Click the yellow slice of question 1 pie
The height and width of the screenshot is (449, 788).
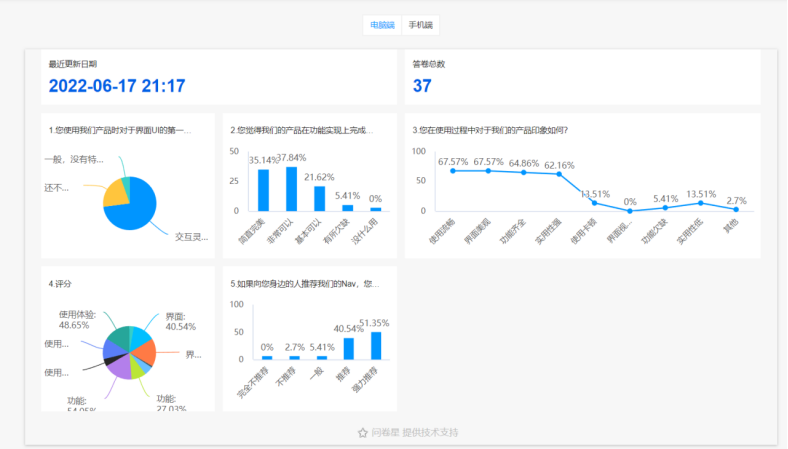coord(116,194)
